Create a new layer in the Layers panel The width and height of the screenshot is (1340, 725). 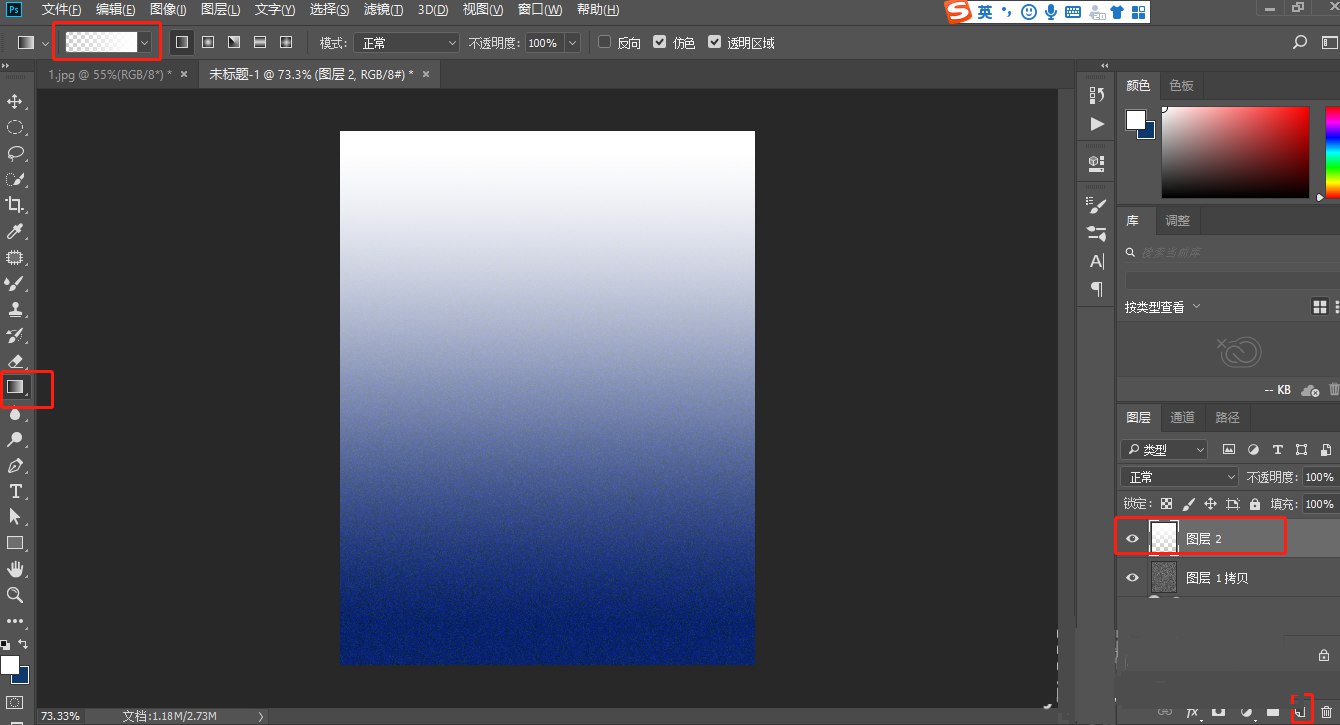[x=1299, y=712]
